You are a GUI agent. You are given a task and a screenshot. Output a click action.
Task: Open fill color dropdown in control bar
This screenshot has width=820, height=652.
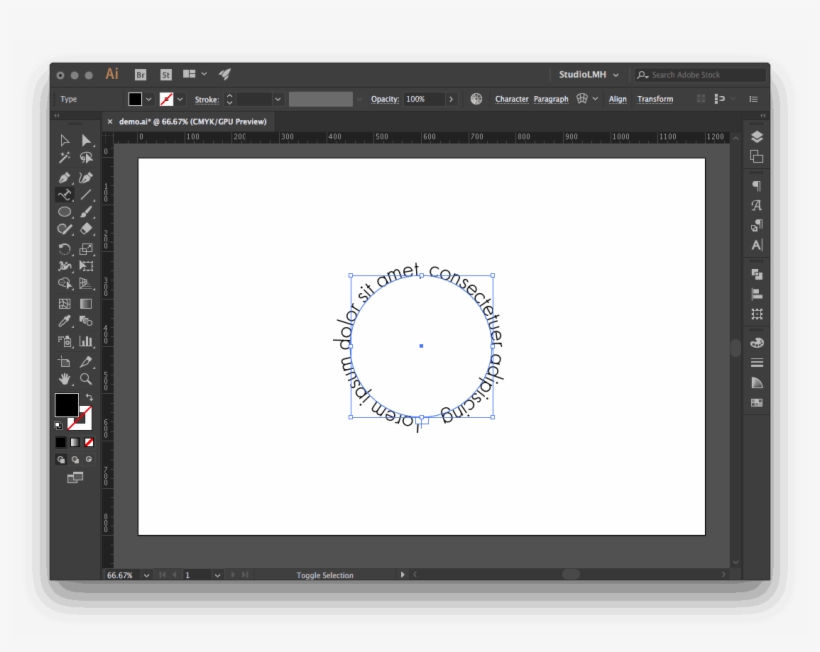click(x=149, y=99)
